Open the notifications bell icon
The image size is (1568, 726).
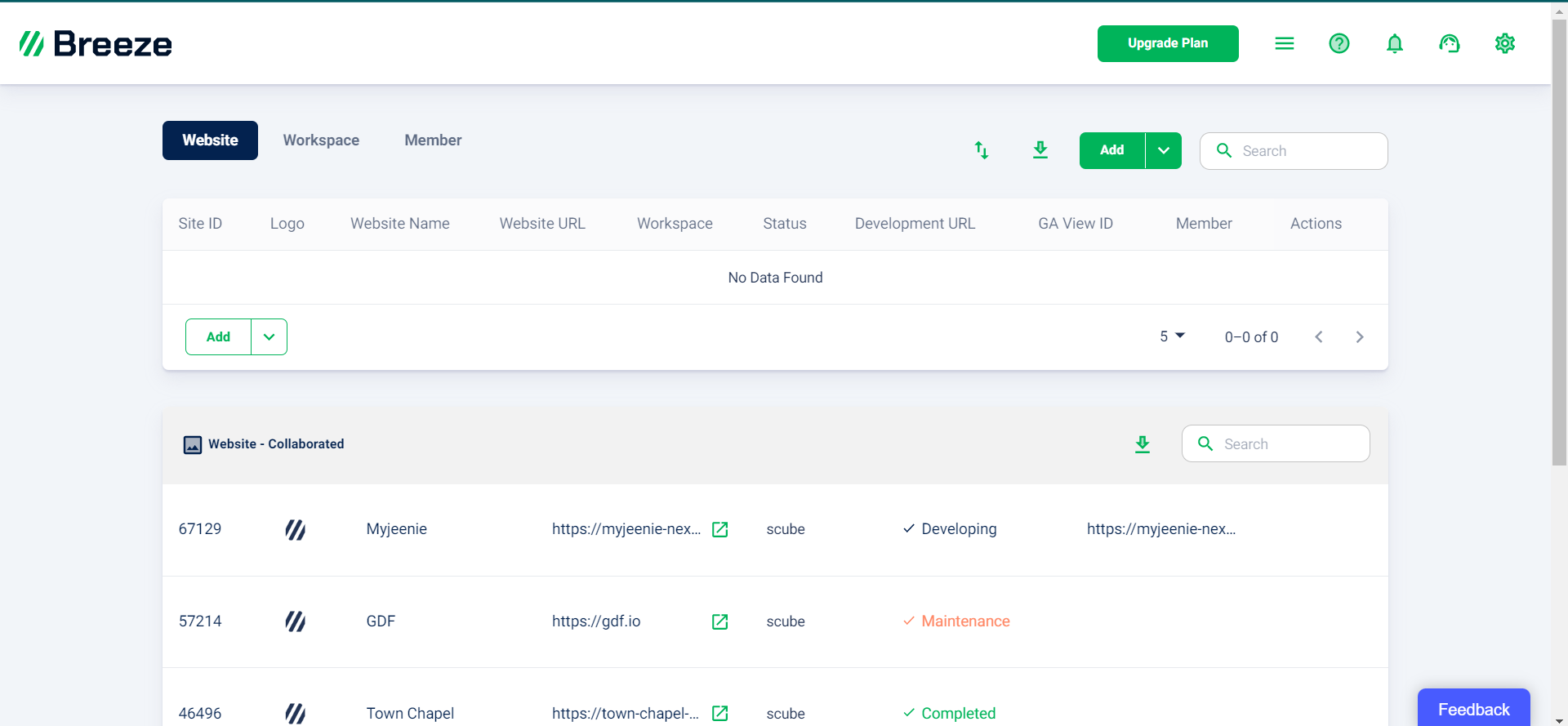(x=1395, y=43)
